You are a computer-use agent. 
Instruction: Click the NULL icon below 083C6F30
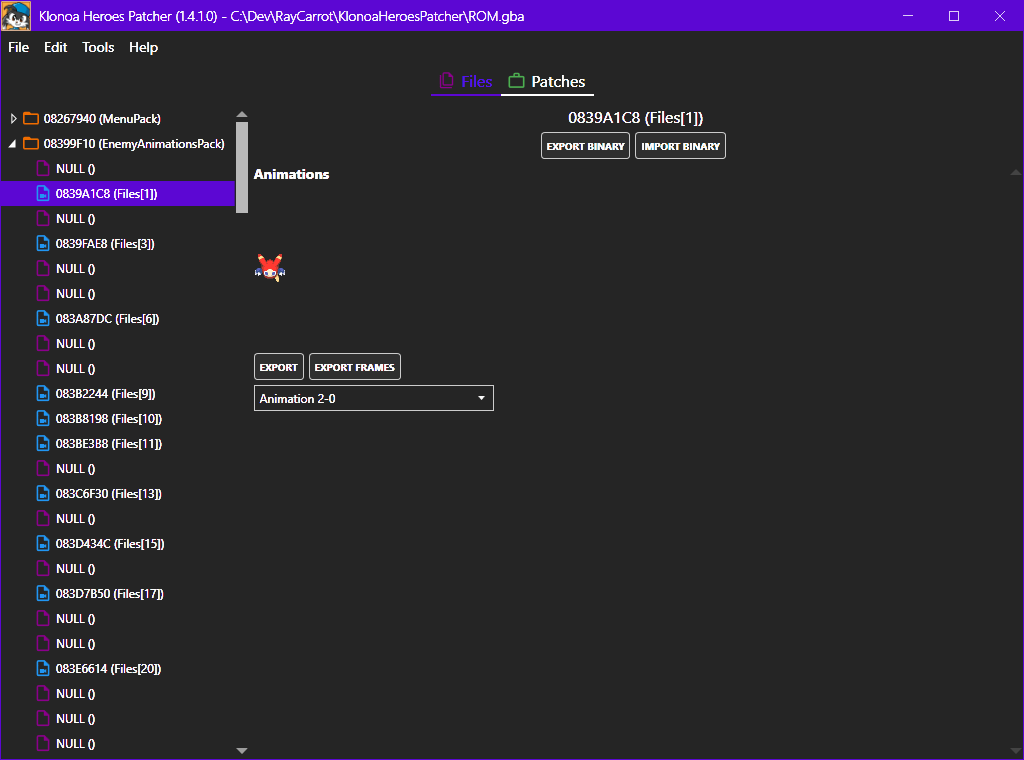[x=43, y=519]
